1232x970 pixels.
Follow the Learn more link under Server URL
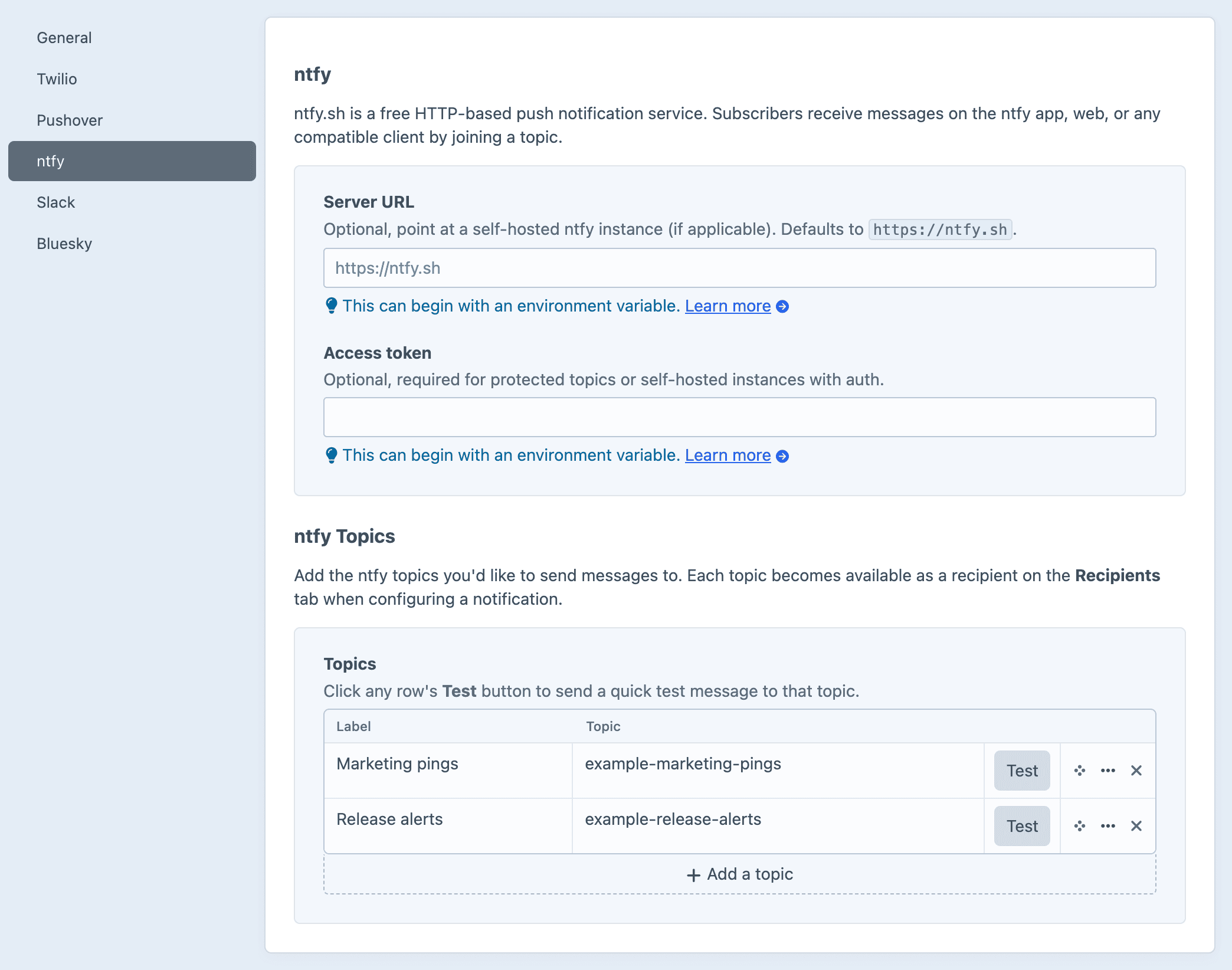click(728, 306)
